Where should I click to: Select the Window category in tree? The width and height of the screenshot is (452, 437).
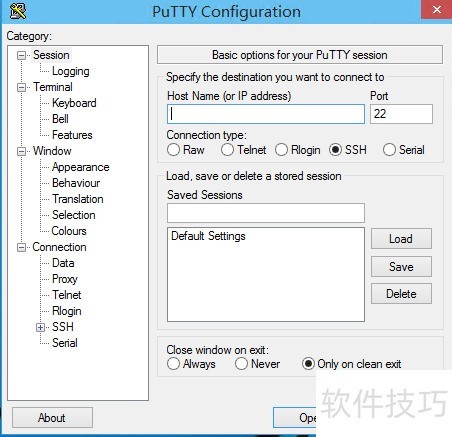52,151
